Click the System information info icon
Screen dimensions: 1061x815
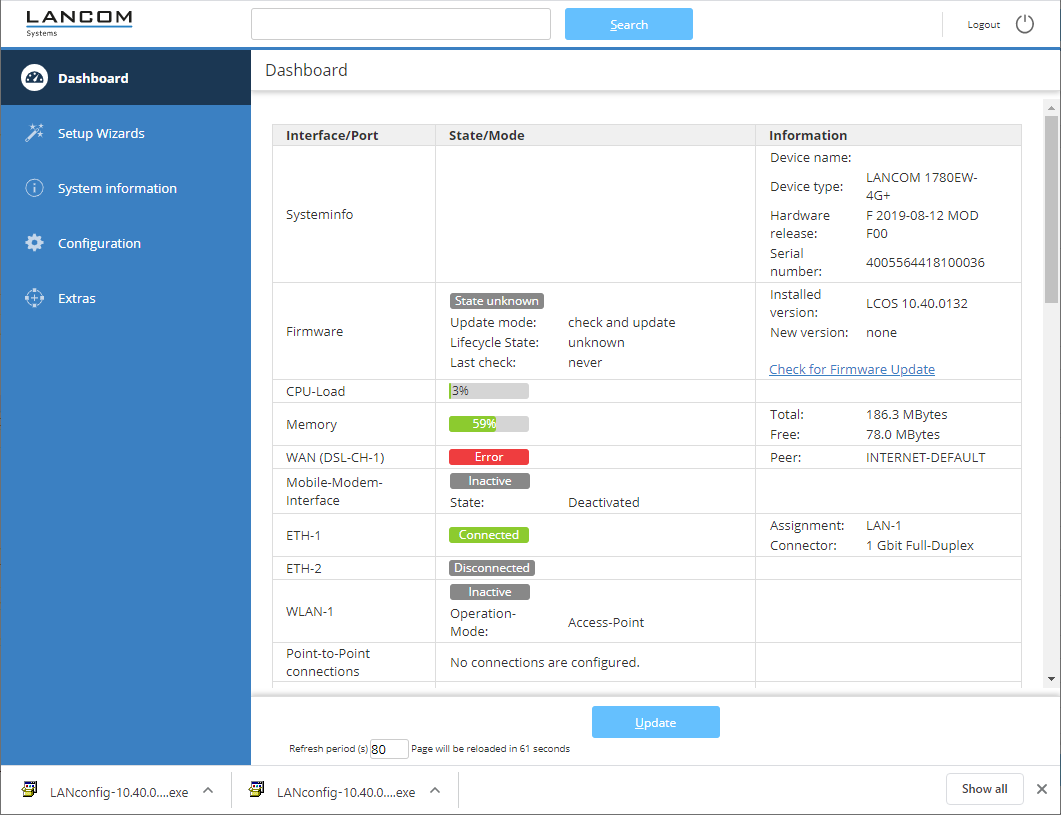(34, 188)
